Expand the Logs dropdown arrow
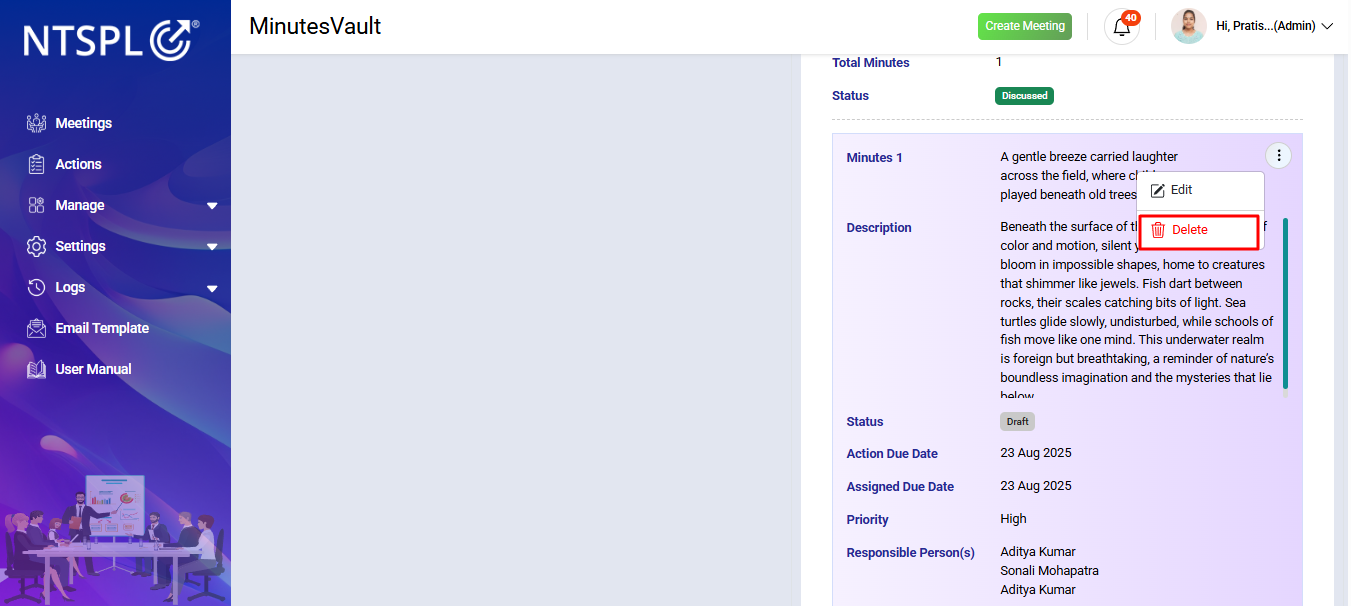1351x606 pixels. (212, 288)
